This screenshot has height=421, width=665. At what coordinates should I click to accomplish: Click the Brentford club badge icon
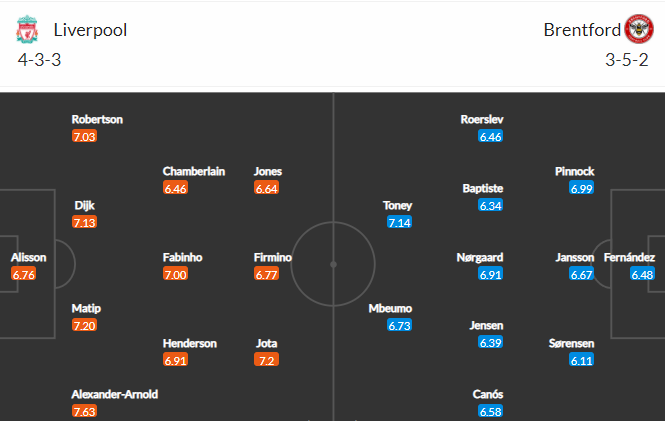639,29
